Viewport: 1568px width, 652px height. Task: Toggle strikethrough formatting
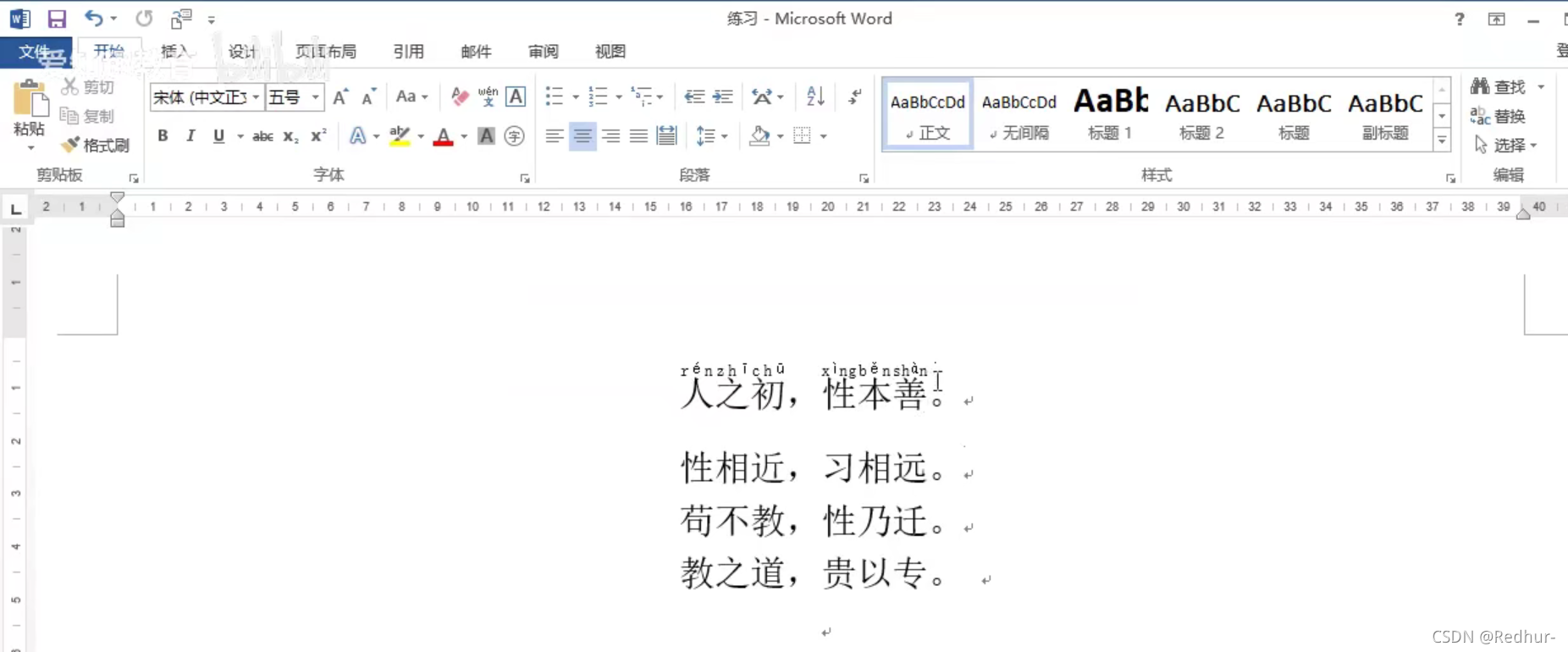[262, 135]
